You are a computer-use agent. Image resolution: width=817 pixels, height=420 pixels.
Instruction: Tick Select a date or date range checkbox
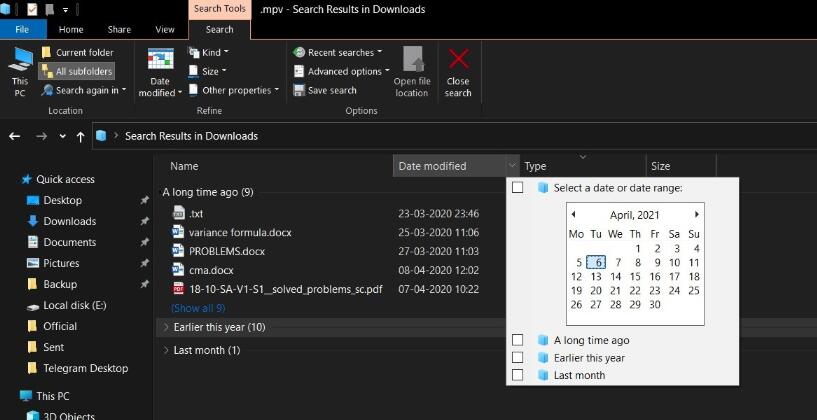click(517, 187)
